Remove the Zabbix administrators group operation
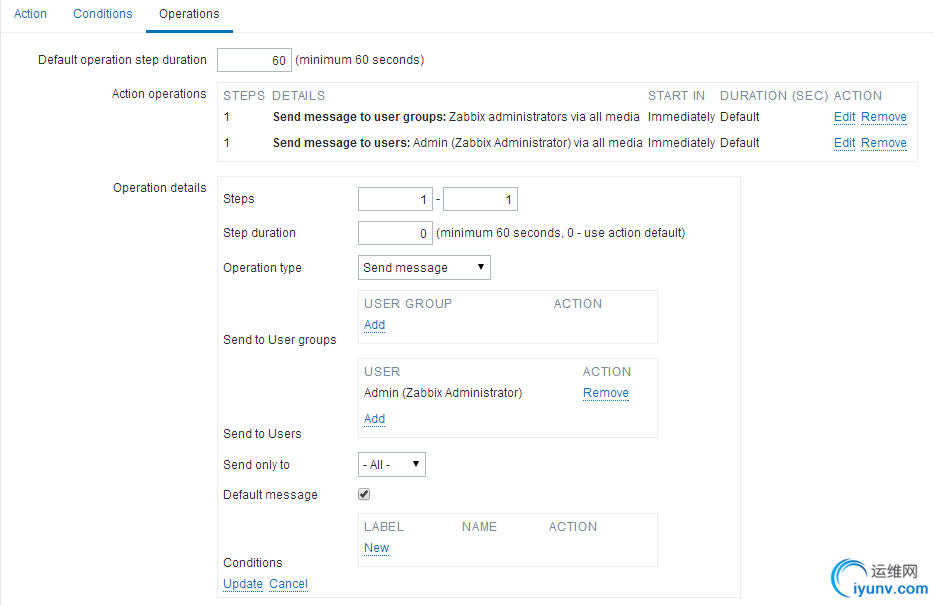This screenshot has height=605, width=934. tap(884, 117)
